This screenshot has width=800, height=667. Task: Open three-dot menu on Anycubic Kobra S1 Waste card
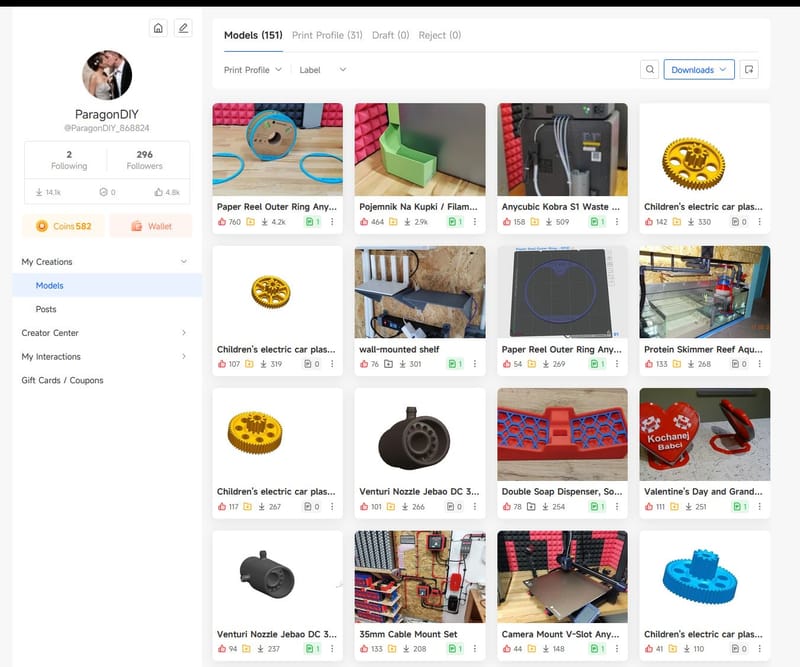pyautogui.click(x=617, y=222)
